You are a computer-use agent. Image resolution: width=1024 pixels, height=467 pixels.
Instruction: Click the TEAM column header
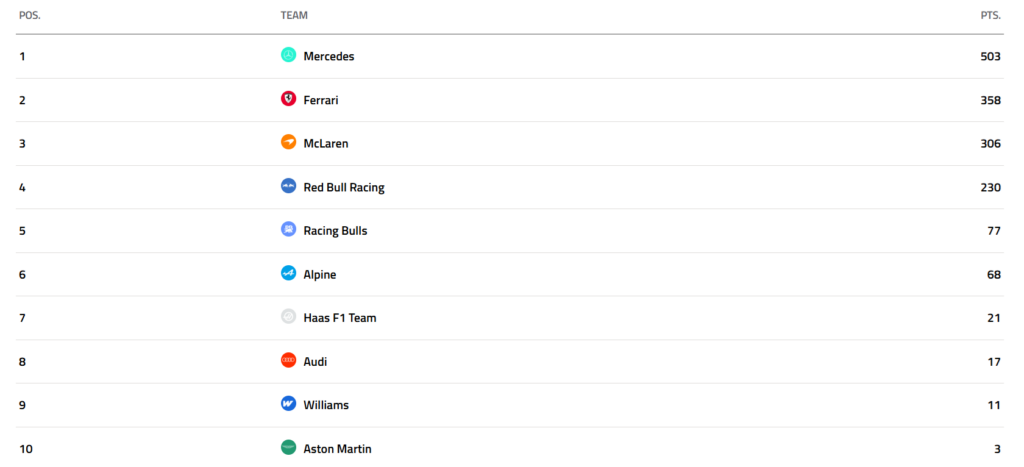tap(294, 15)
